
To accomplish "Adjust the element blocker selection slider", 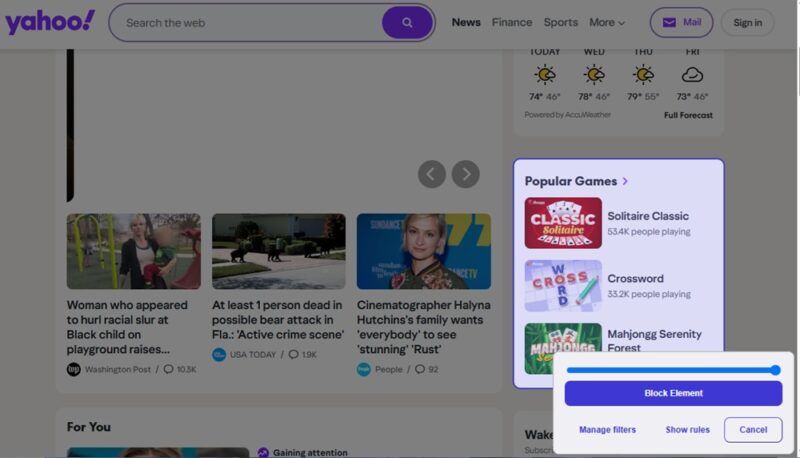I will 673,370.
